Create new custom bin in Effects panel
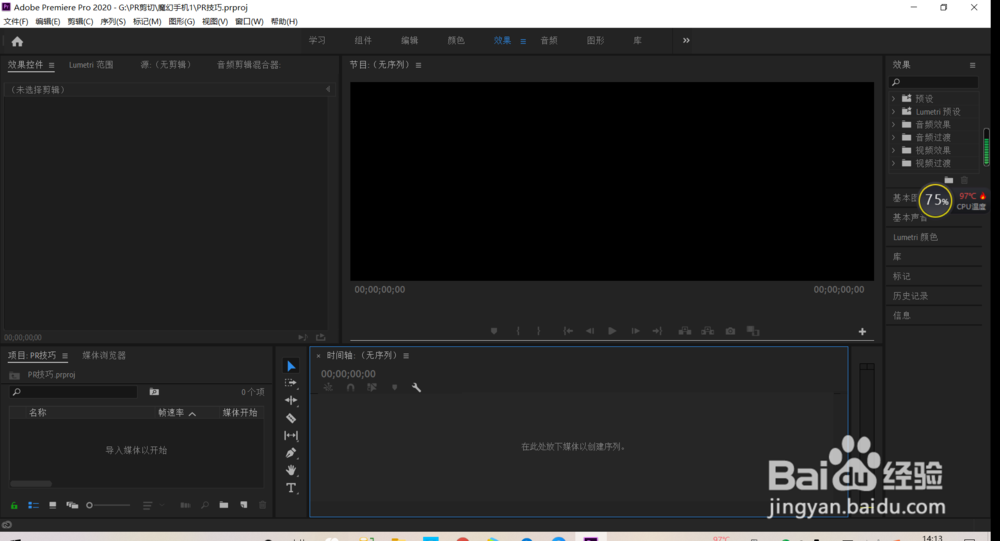This screenshot has height=541, width=1000. click(949, 181)
